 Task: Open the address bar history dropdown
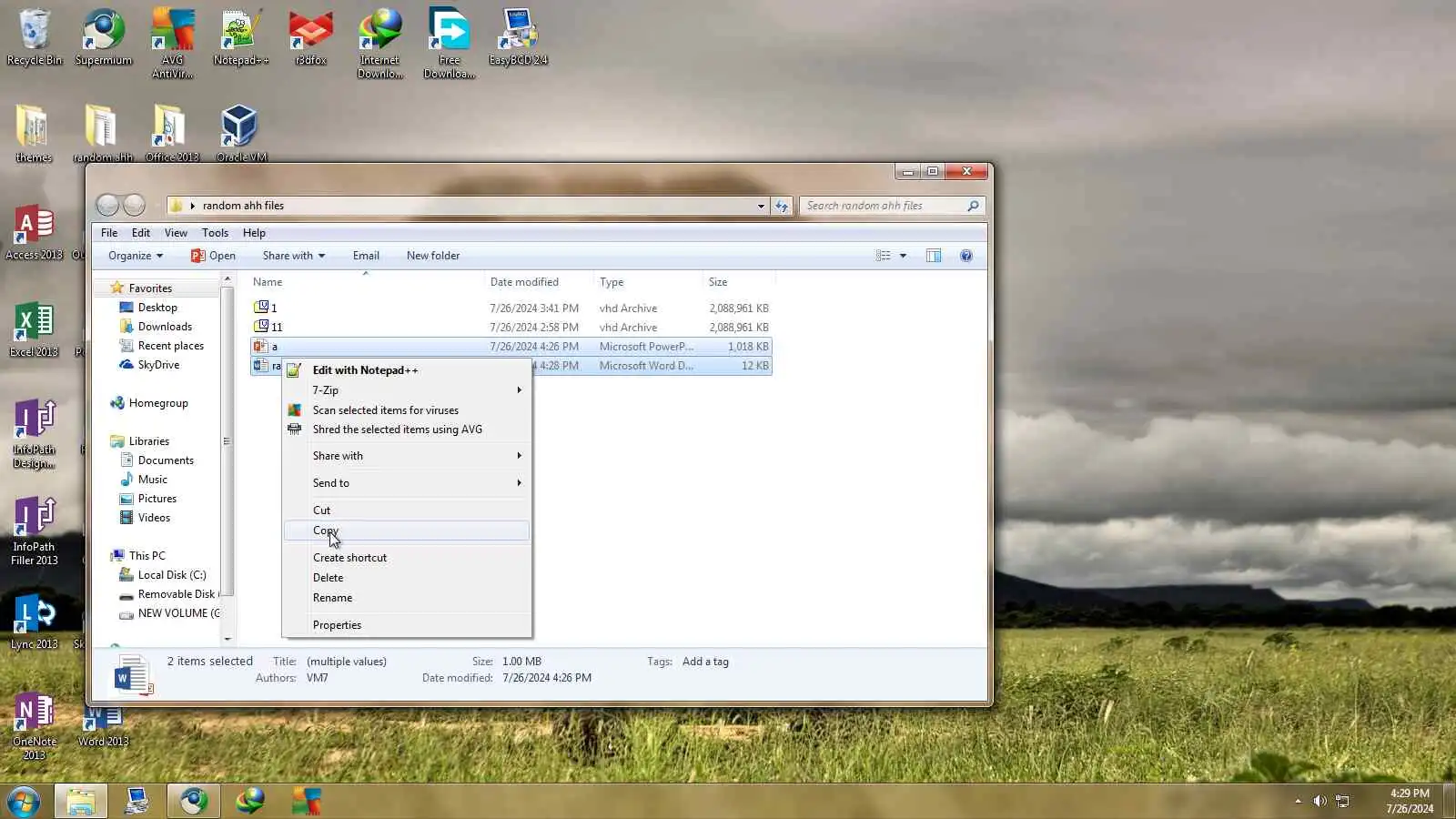761,206
